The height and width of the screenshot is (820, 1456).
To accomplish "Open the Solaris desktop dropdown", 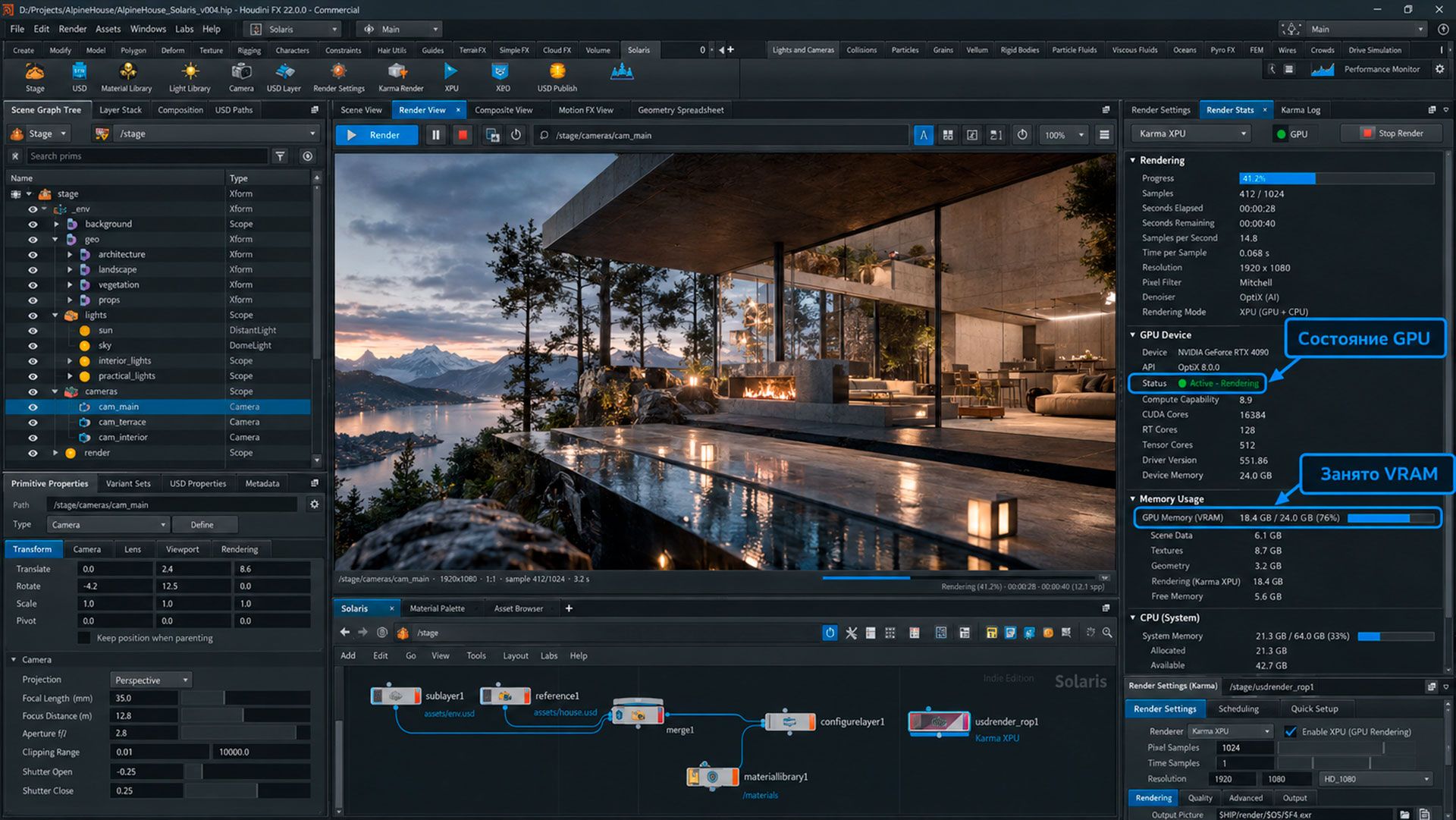I will tap(294, 30).
